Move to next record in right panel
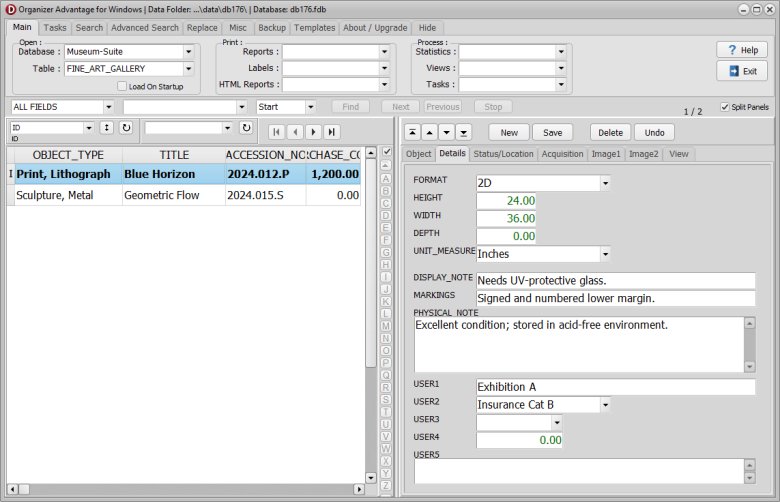This screenshot has width=780, height=502. 446,132
